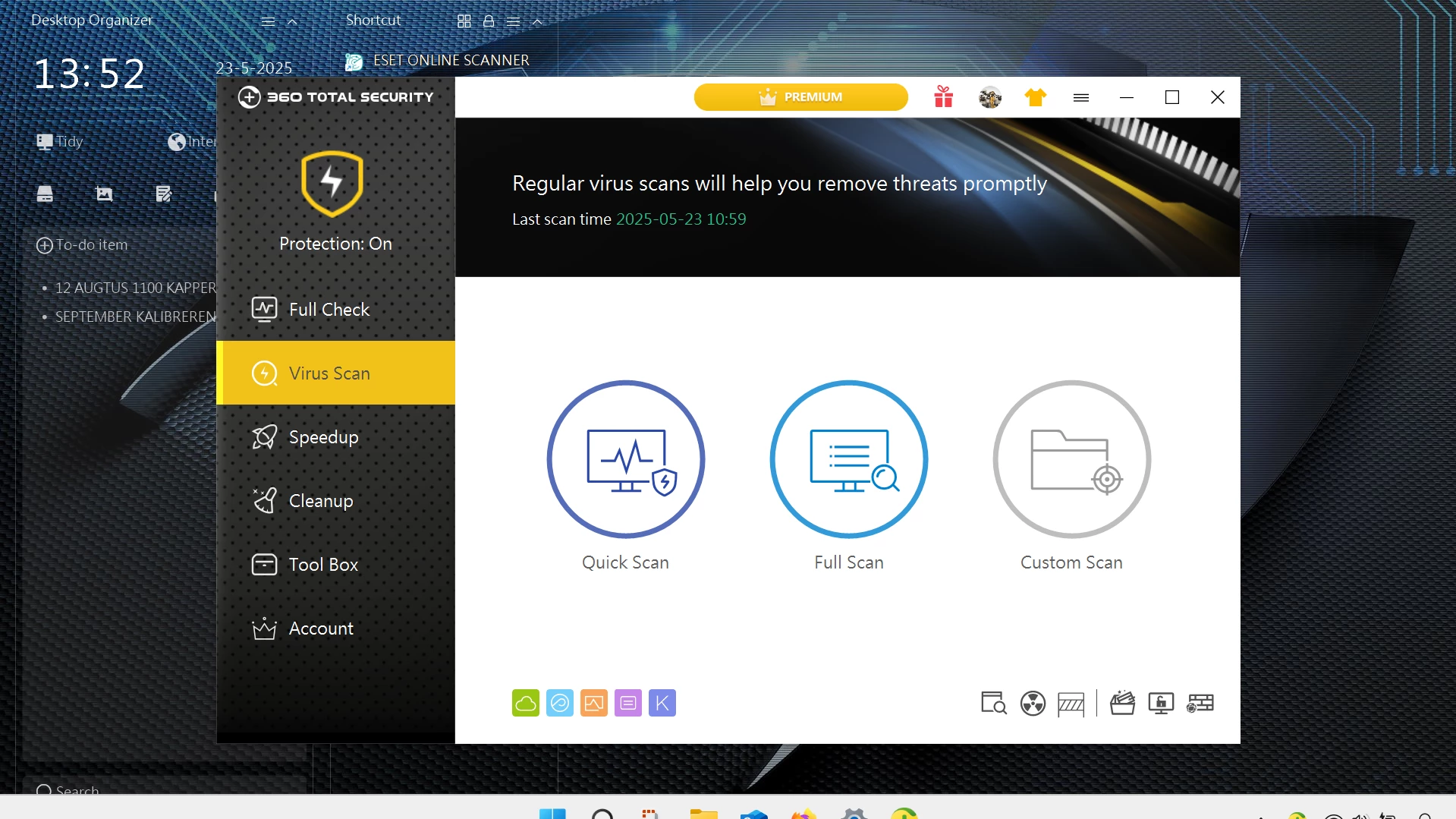Image resolution: width=1456 pixels, height=819 pixels.
Task: Click the 13:52 desktop clock
Action: click(x=90, y=74)
